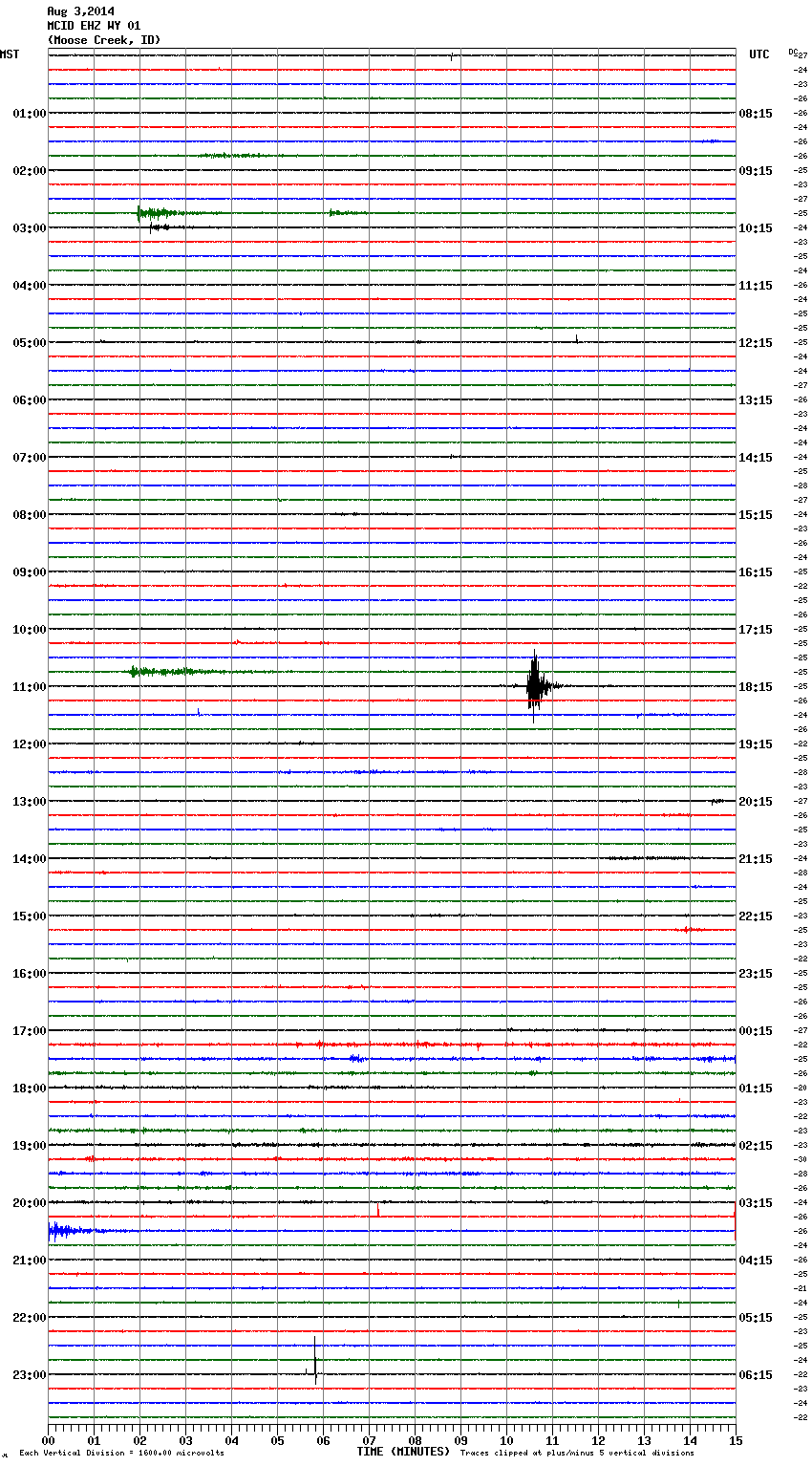Image resolution: width=812 pixels, height=1466 pixels.
Task: Click the 00:15 UTC time label
Action: click(756, 1031)
